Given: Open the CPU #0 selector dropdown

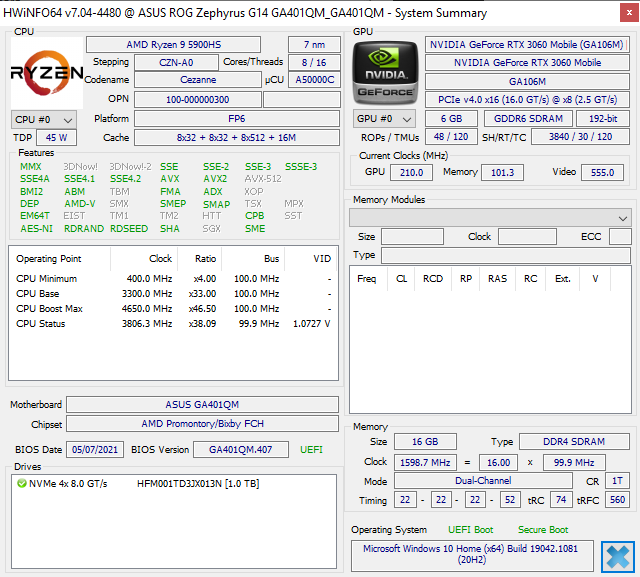Looking at the screenshot, I should [x=42, y=119].
